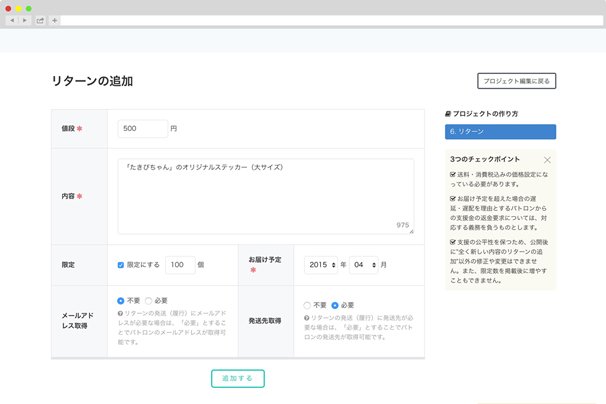Click the 値段 price input field
Viewport: 606px width, 404px height.
coord(142,128)
